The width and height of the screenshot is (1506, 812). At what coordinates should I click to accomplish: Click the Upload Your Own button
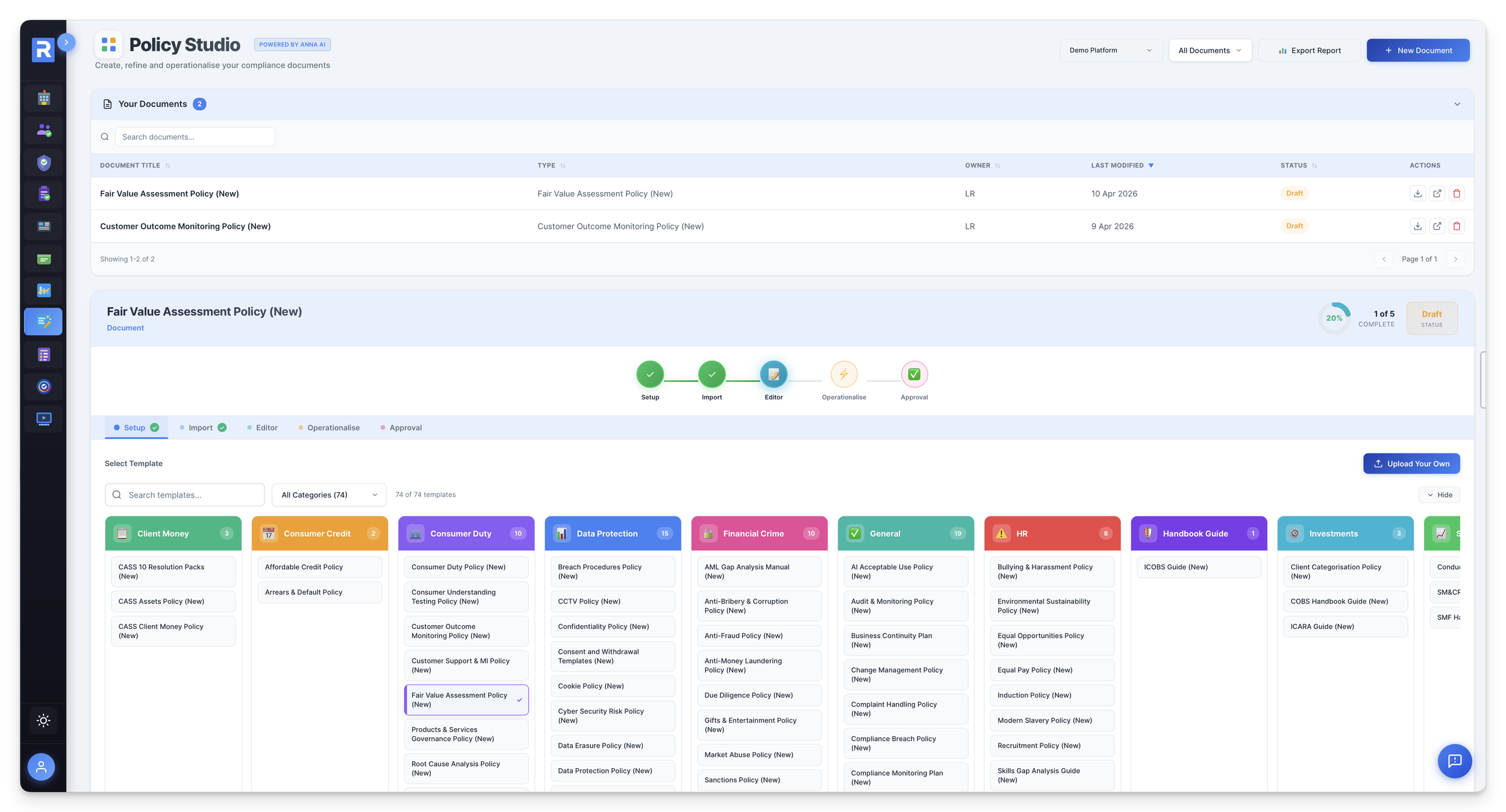pyautogui.click(x=1411, y=463)
